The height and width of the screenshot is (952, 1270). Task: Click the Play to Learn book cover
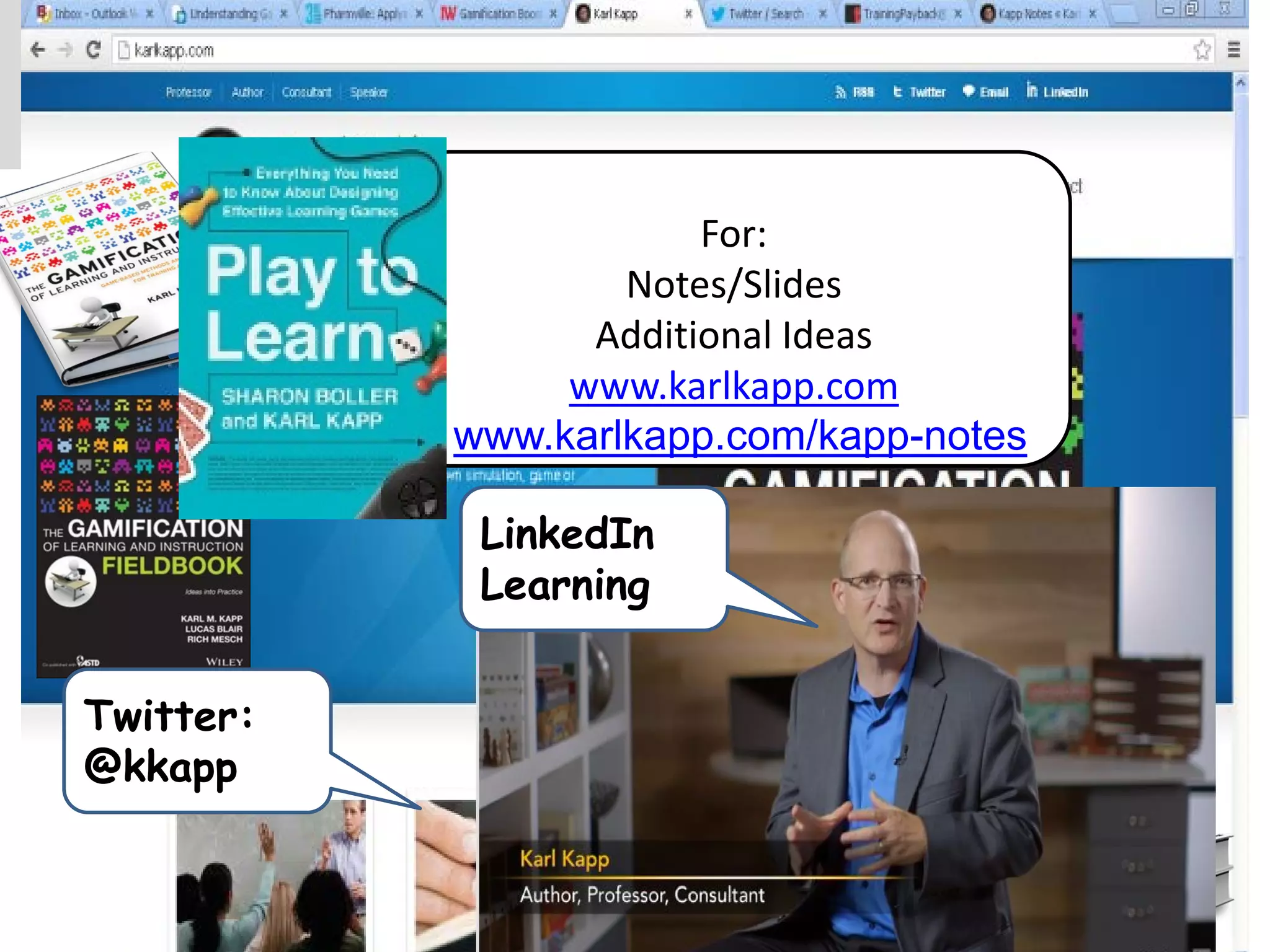(313, 328)
